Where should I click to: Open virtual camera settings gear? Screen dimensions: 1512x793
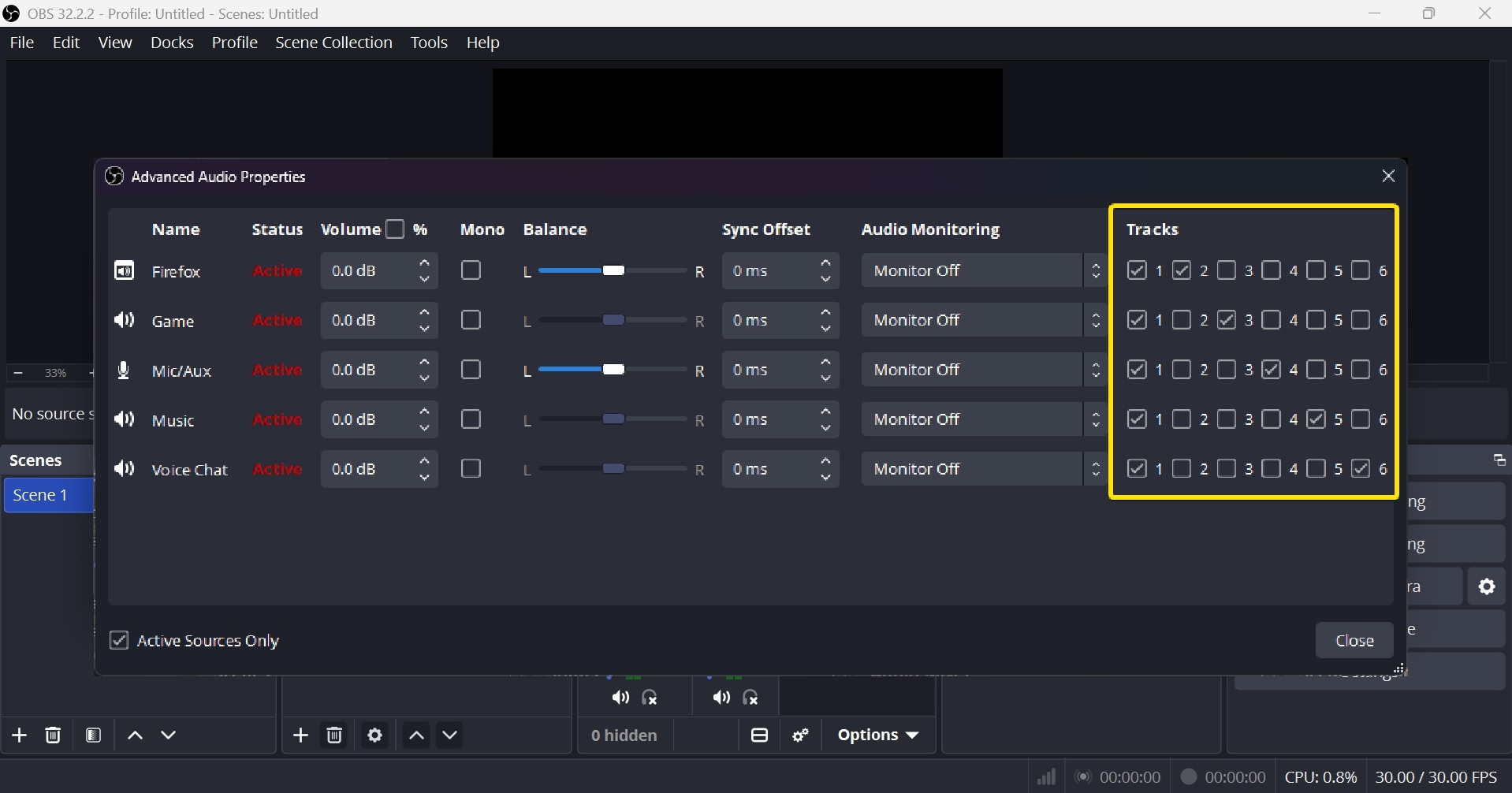pos(1488,587)
